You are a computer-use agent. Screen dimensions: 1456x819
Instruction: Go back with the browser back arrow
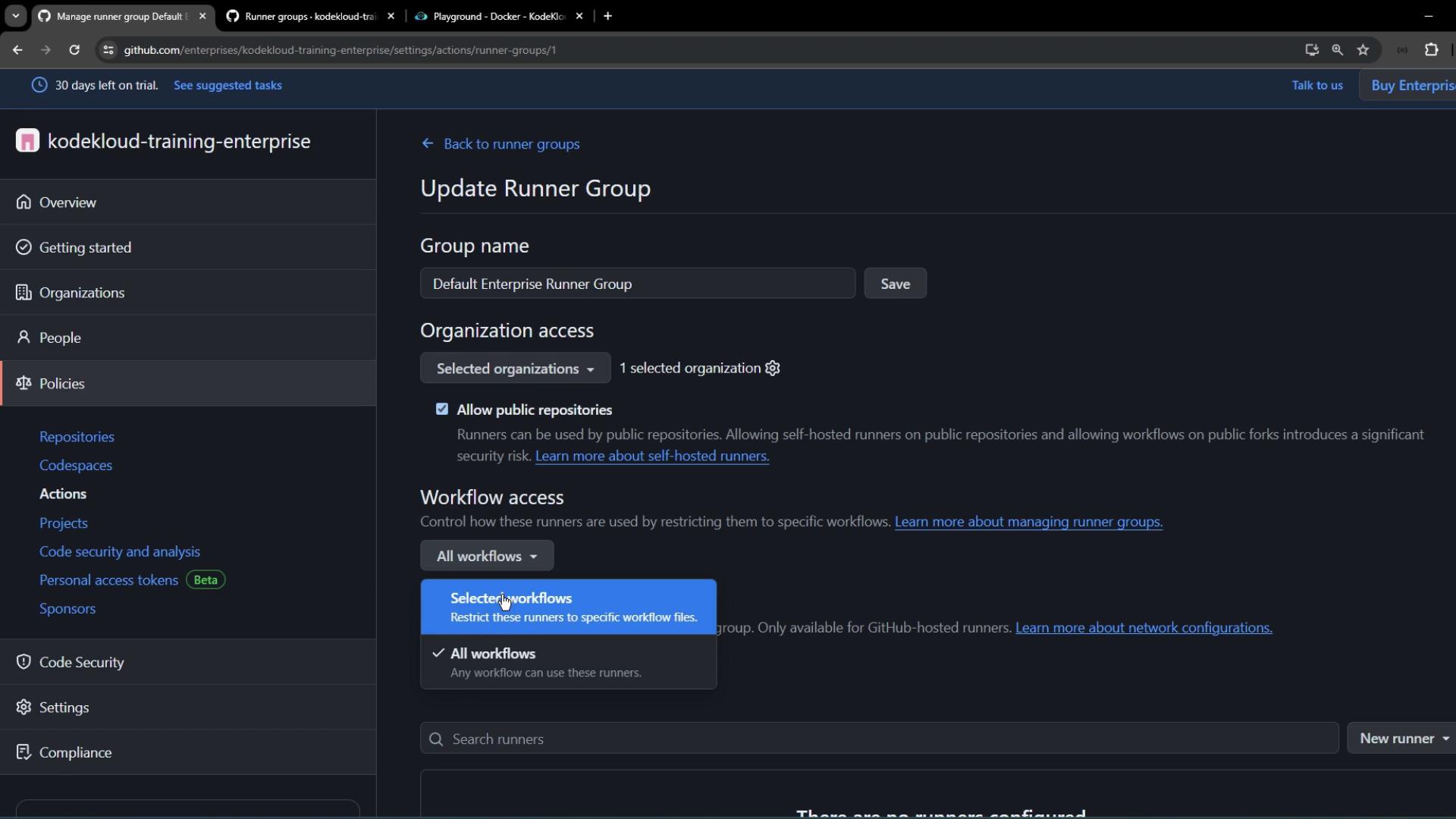tap(17, 50)
